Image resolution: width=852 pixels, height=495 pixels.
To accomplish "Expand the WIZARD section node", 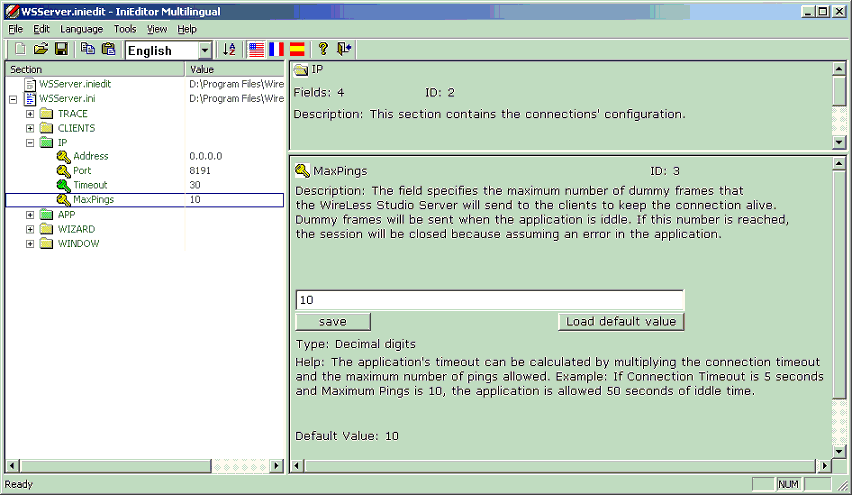I will click(30, 229).
